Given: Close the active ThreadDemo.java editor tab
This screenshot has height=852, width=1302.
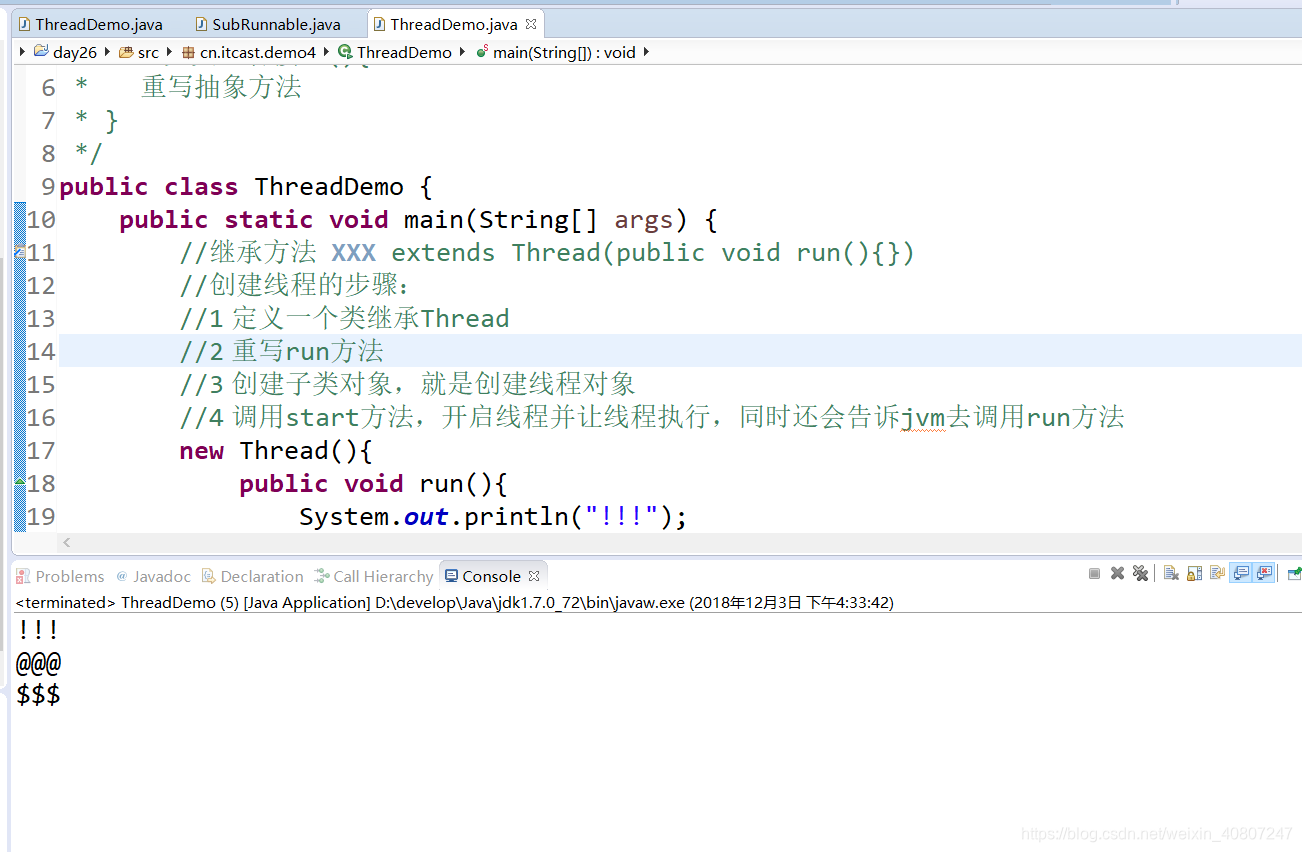Looking at the screenshot, I should pyautogui.click(x=530, y=24).
